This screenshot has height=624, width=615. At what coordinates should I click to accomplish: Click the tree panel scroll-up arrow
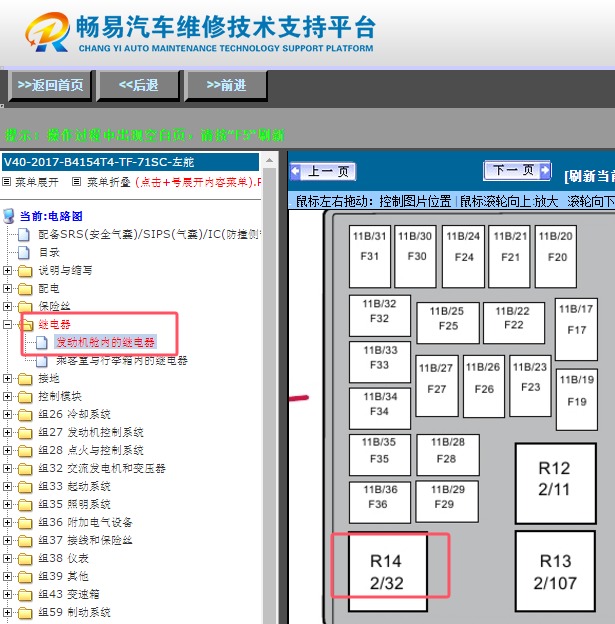[x=269, y=160]
